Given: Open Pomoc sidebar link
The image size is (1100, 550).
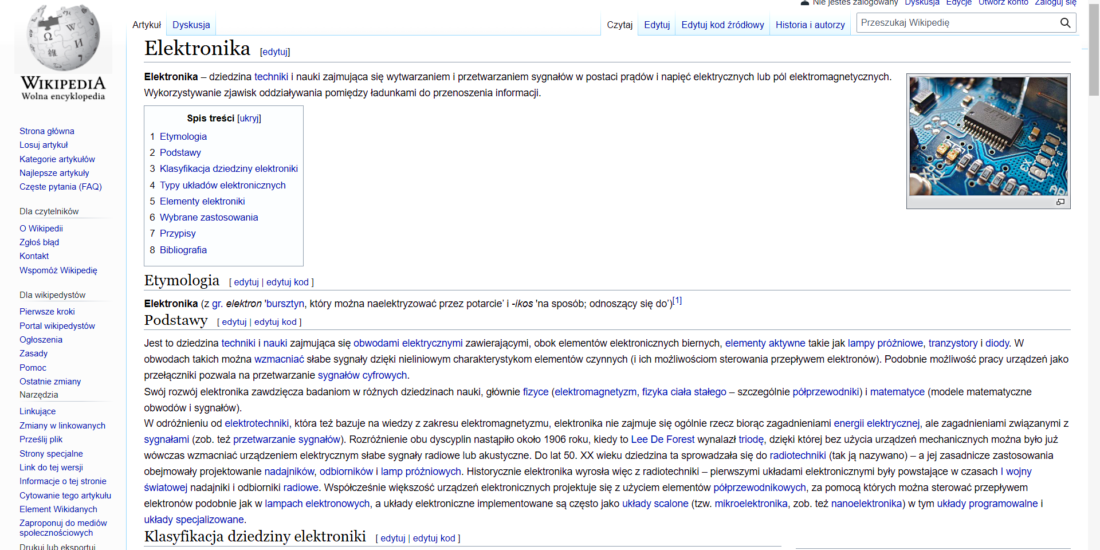Looking at the screenshot, I should [33, 368].
